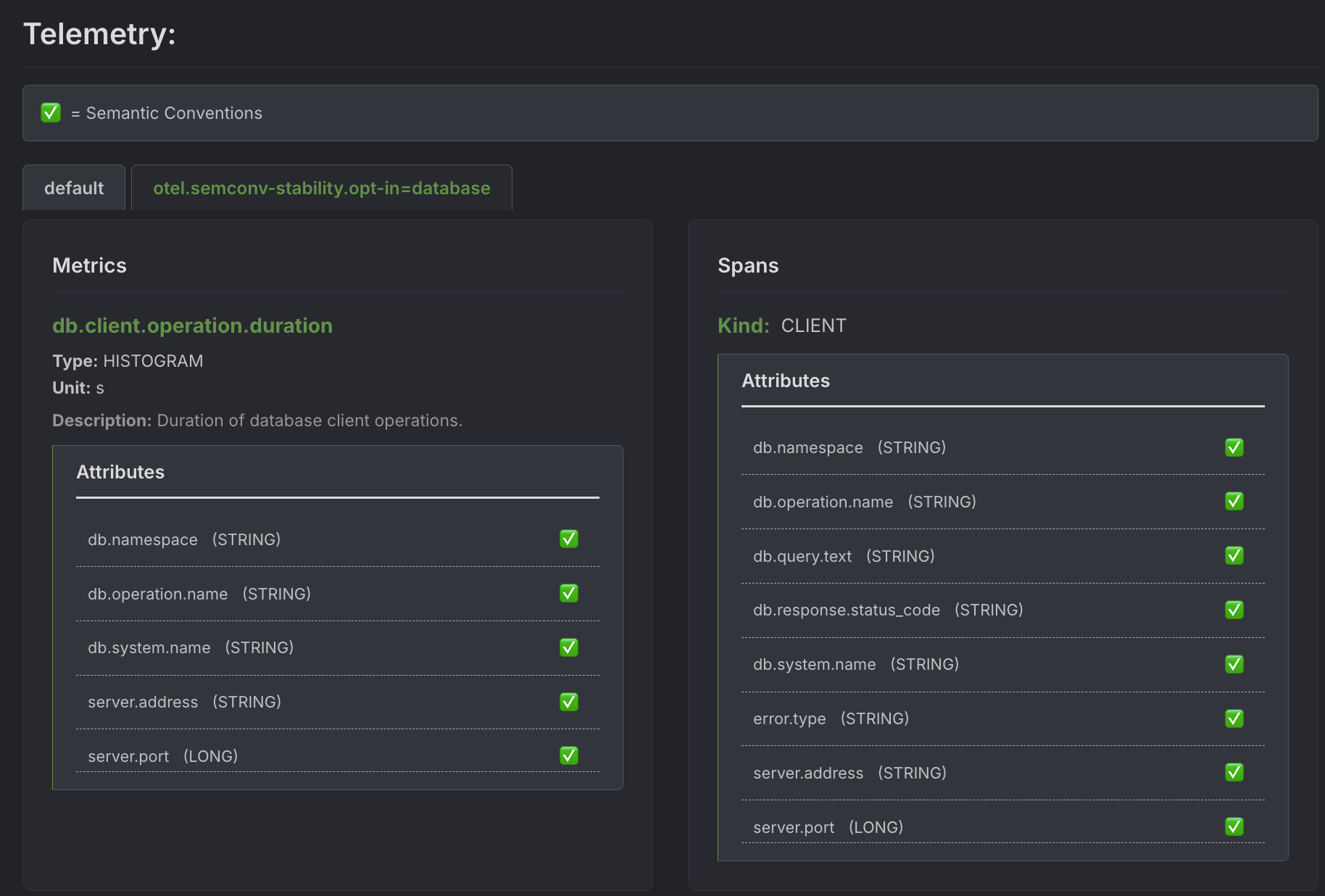Click the checkmark next to db.operation.name in Spans
This screenshot has height=896, width=1325.
(x=1234, y=501)
